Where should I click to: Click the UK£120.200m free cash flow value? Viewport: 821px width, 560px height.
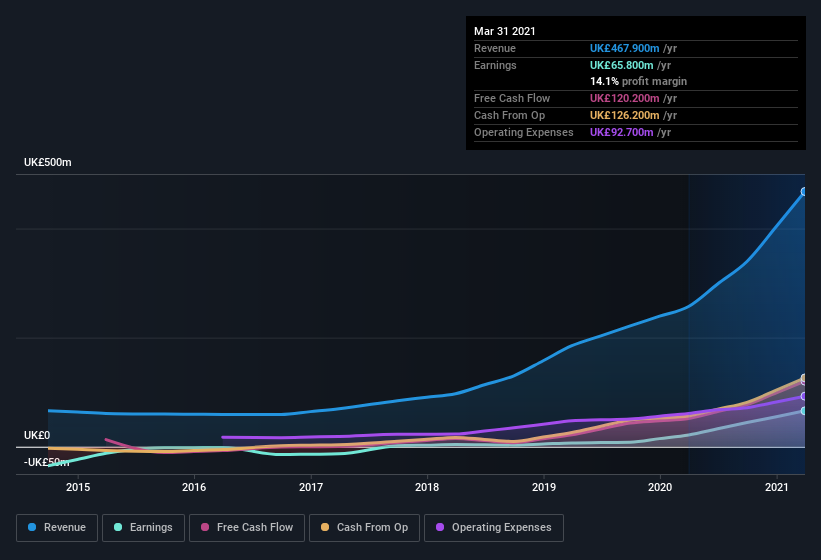pos(625,98)
